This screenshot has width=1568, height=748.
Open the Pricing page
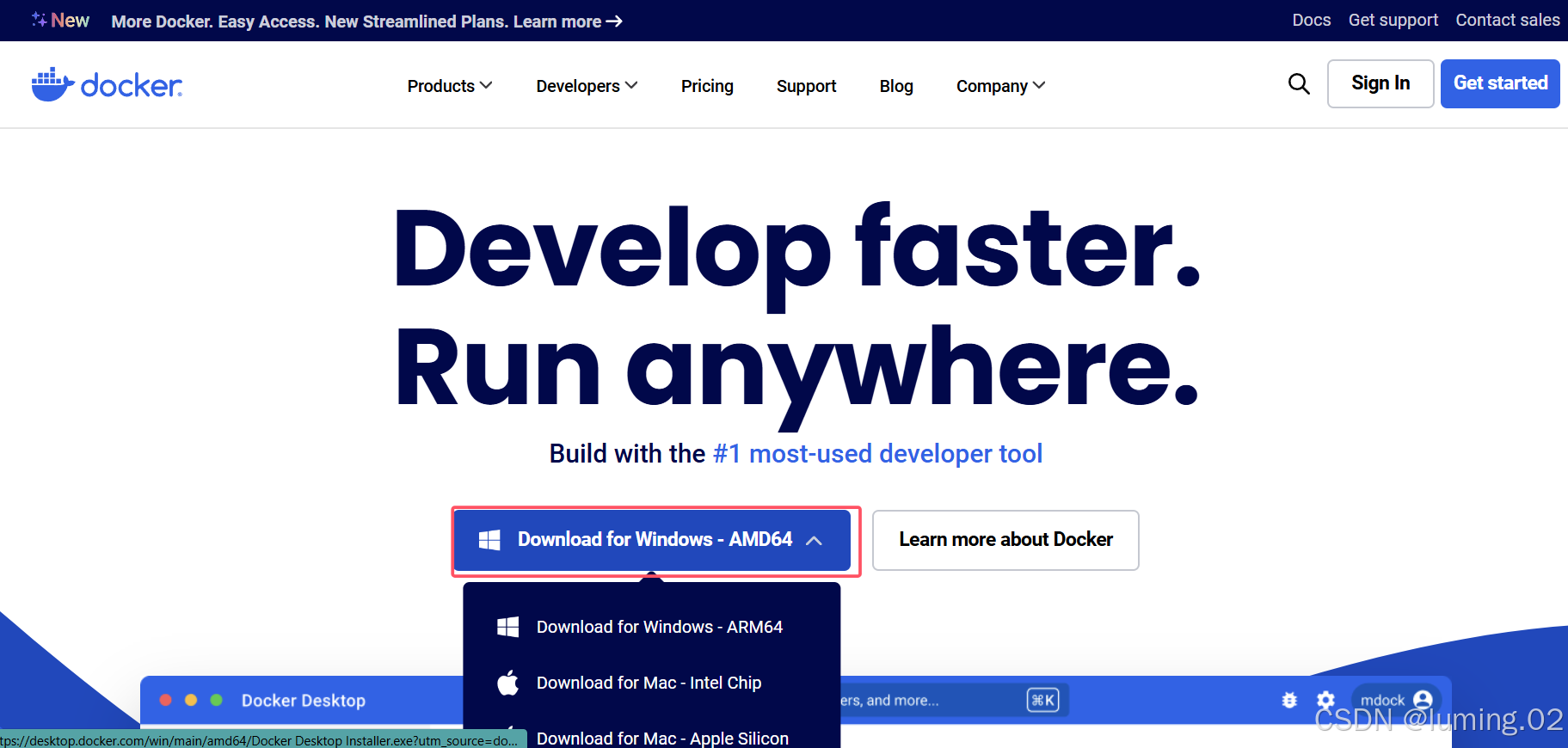coord(707,86)
